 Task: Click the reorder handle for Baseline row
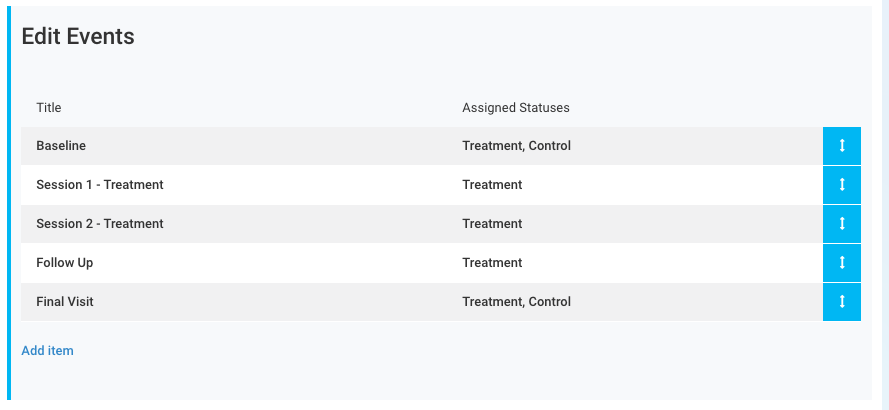842,146
